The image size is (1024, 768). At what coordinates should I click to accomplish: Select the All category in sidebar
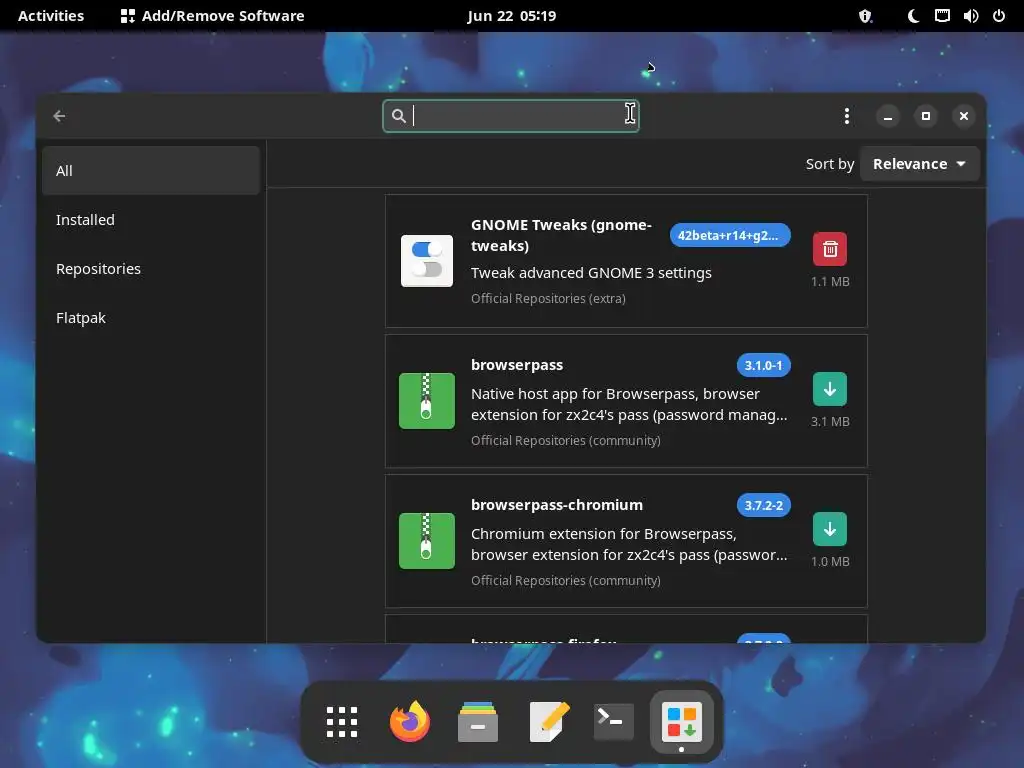[x=151, y=171]
